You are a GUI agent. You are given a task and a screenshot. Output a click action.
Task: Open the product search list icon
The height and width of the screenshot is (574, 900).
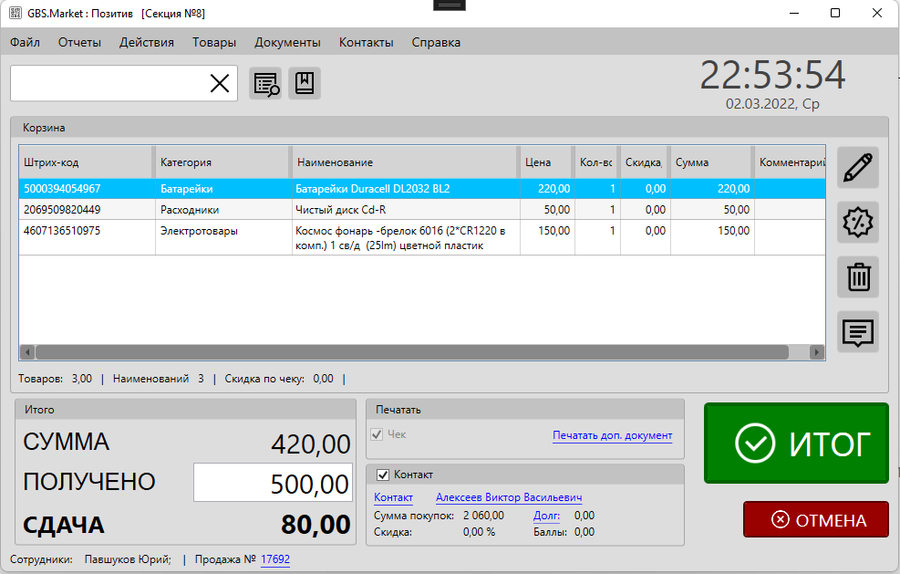266,84
